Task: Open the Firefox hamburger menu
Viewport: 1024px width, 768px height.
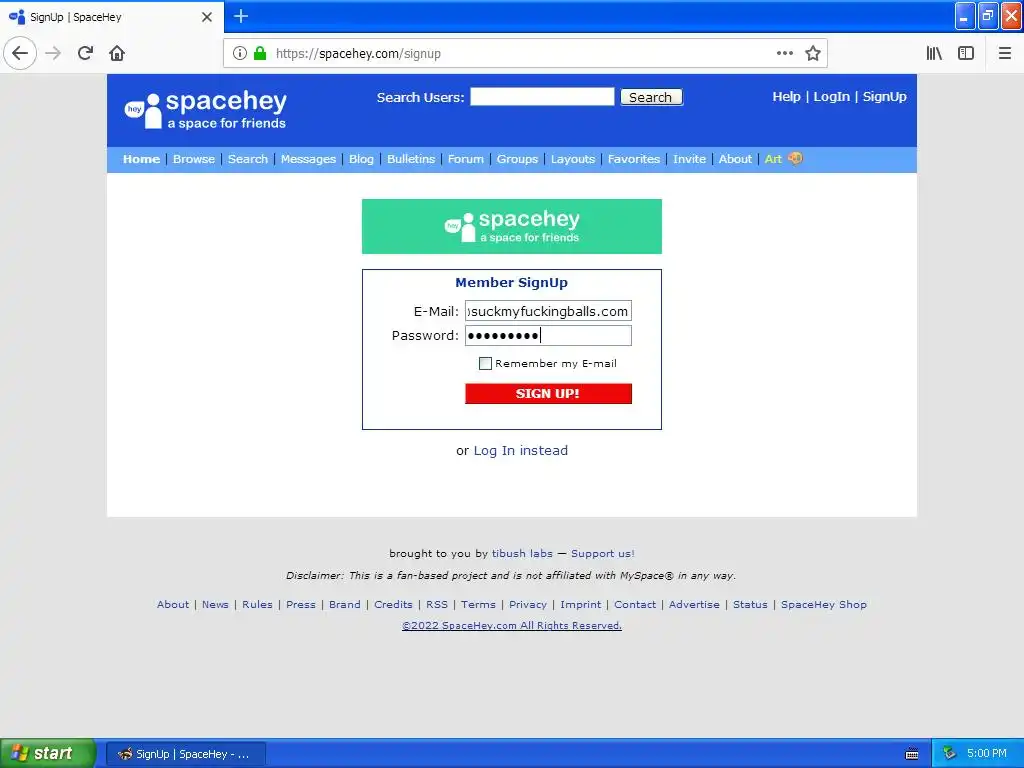Action: coord(1005,54)
